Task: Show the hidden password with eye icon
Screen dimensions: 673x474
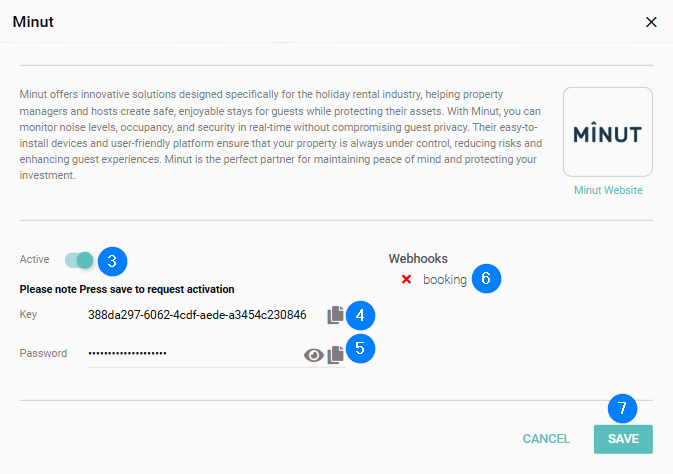Action: (314, 354)
